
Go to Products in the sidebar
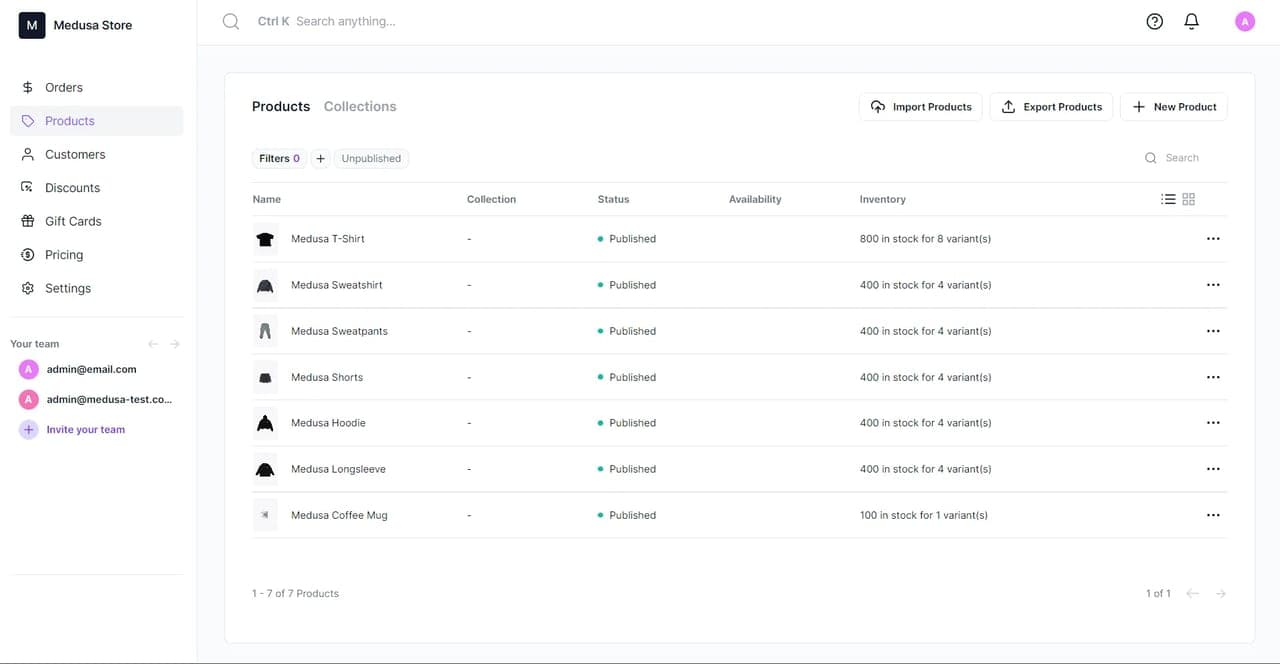(x=97, y=121)
